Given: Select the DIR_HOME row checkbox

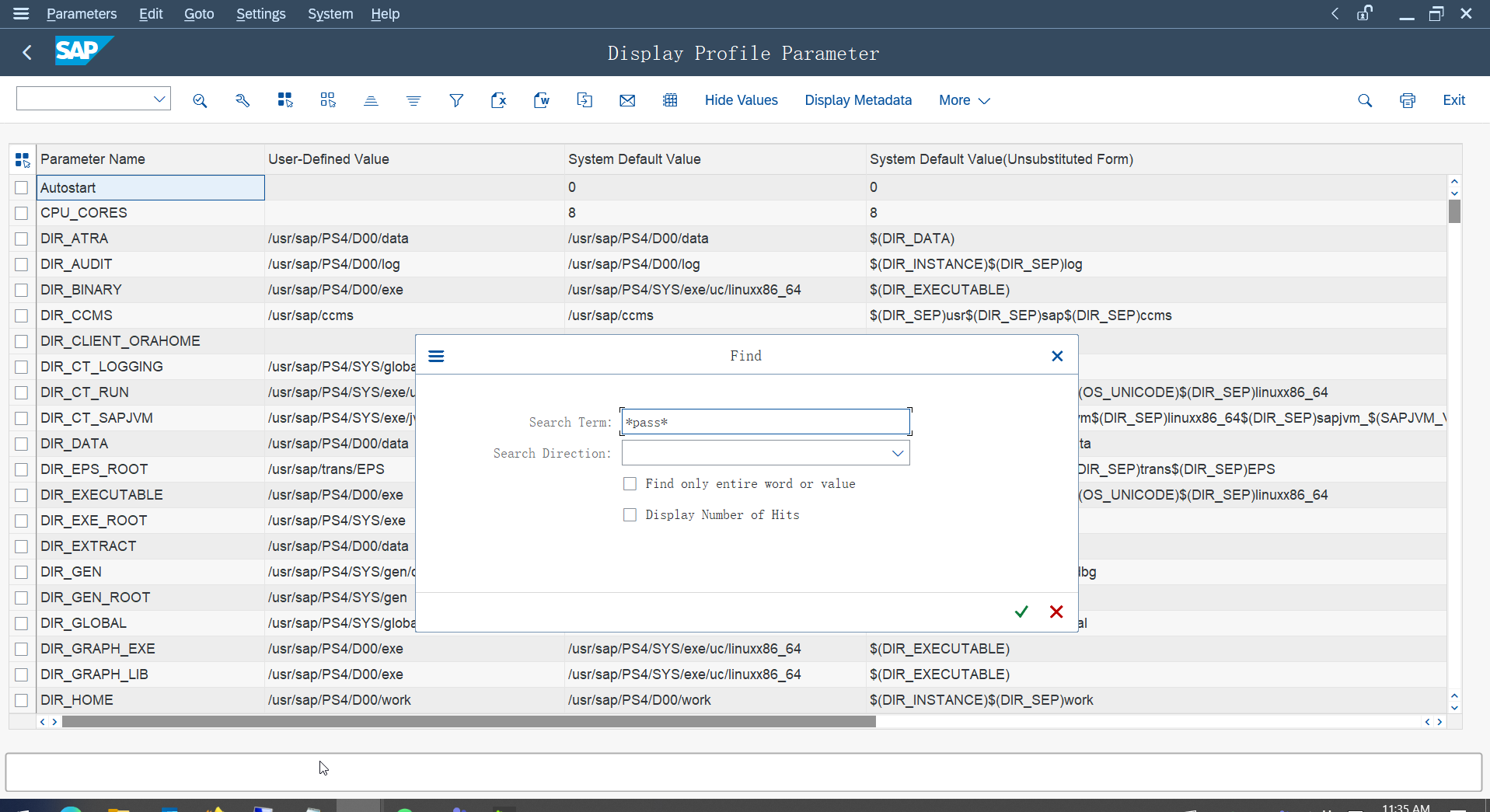Looking at the screenshot, I should [22, 700].
